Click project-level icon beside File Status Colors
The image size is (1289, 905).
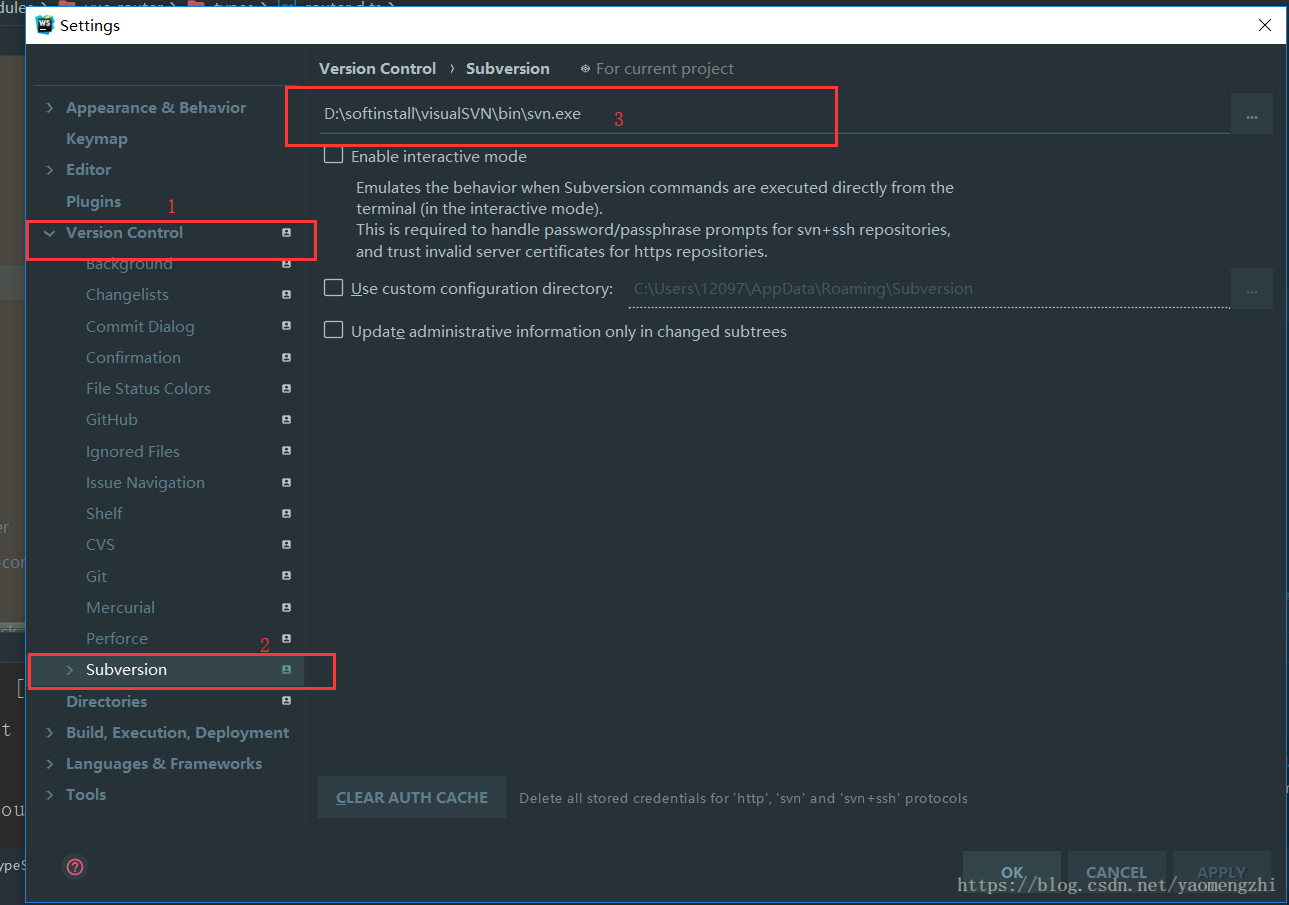286,388
